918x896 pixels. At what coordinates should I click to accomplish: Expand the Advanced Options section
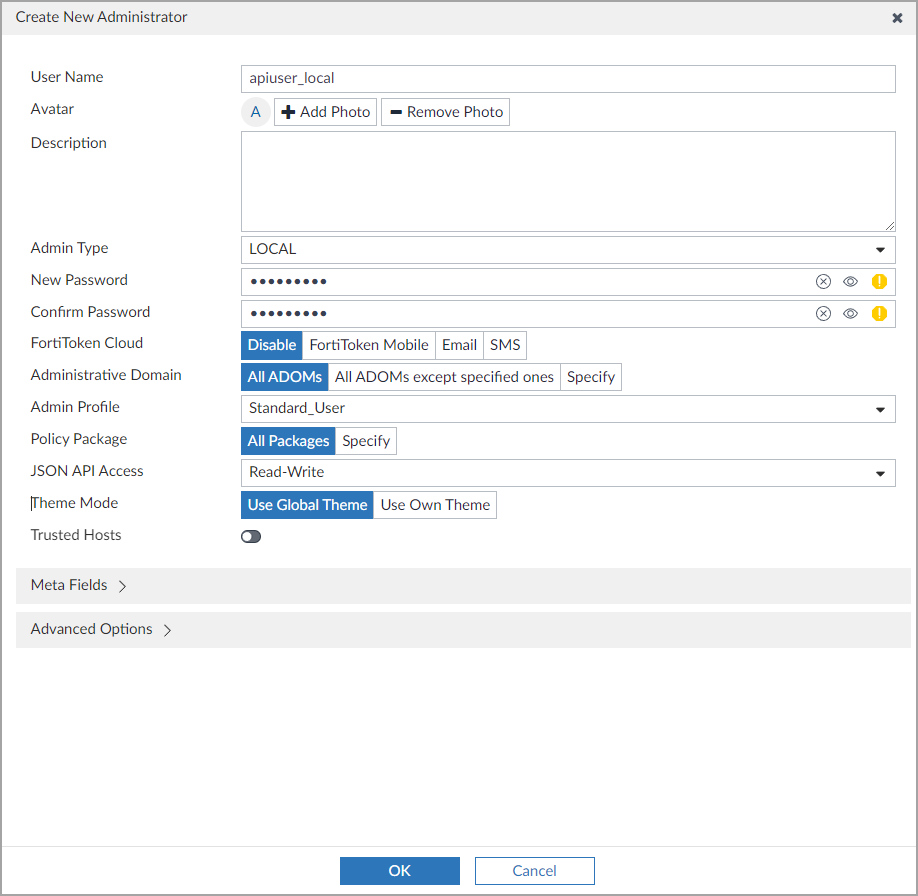[101, 630]
